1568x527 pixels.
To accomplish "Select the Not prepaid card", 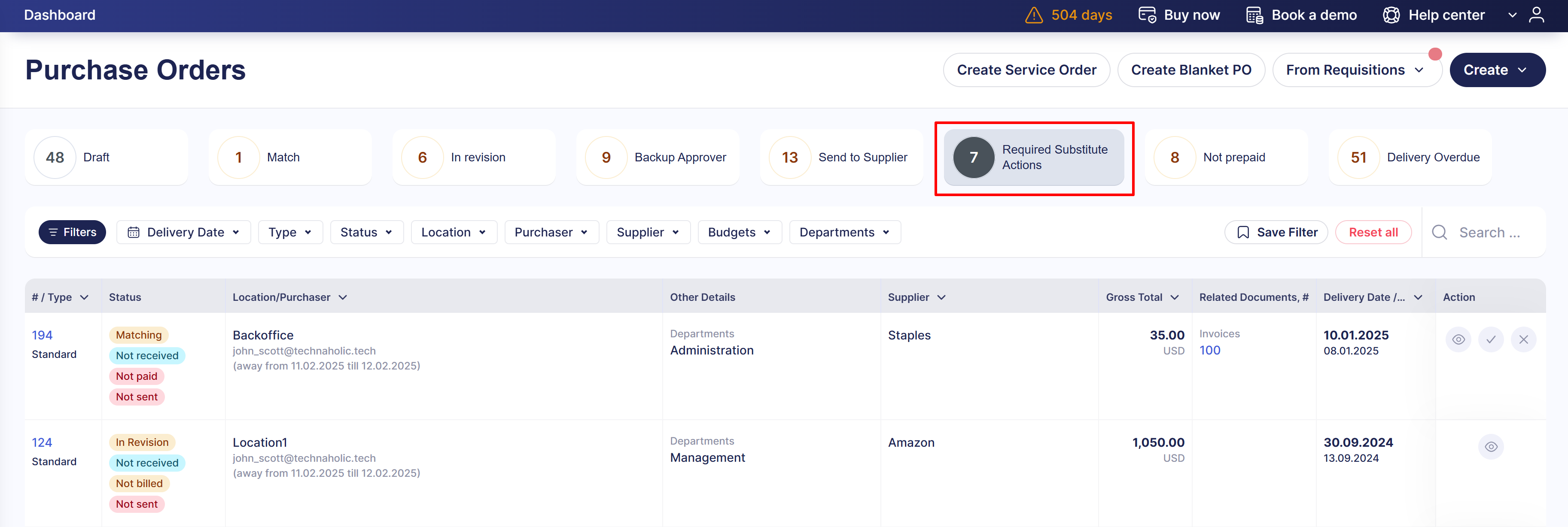I will click(1227, 157).
